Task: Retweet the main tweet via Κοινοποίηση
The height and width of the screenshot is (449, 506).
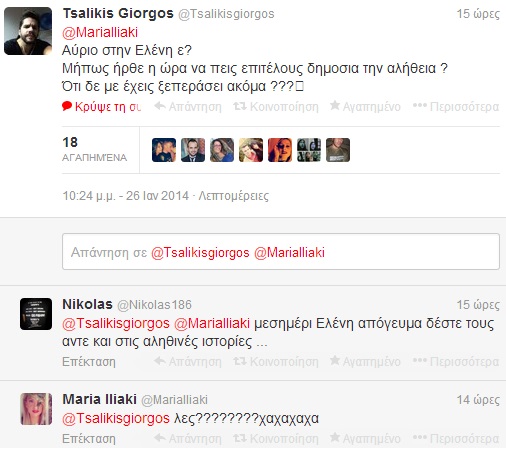Action: pyautogui.click(x=276, y=107)
